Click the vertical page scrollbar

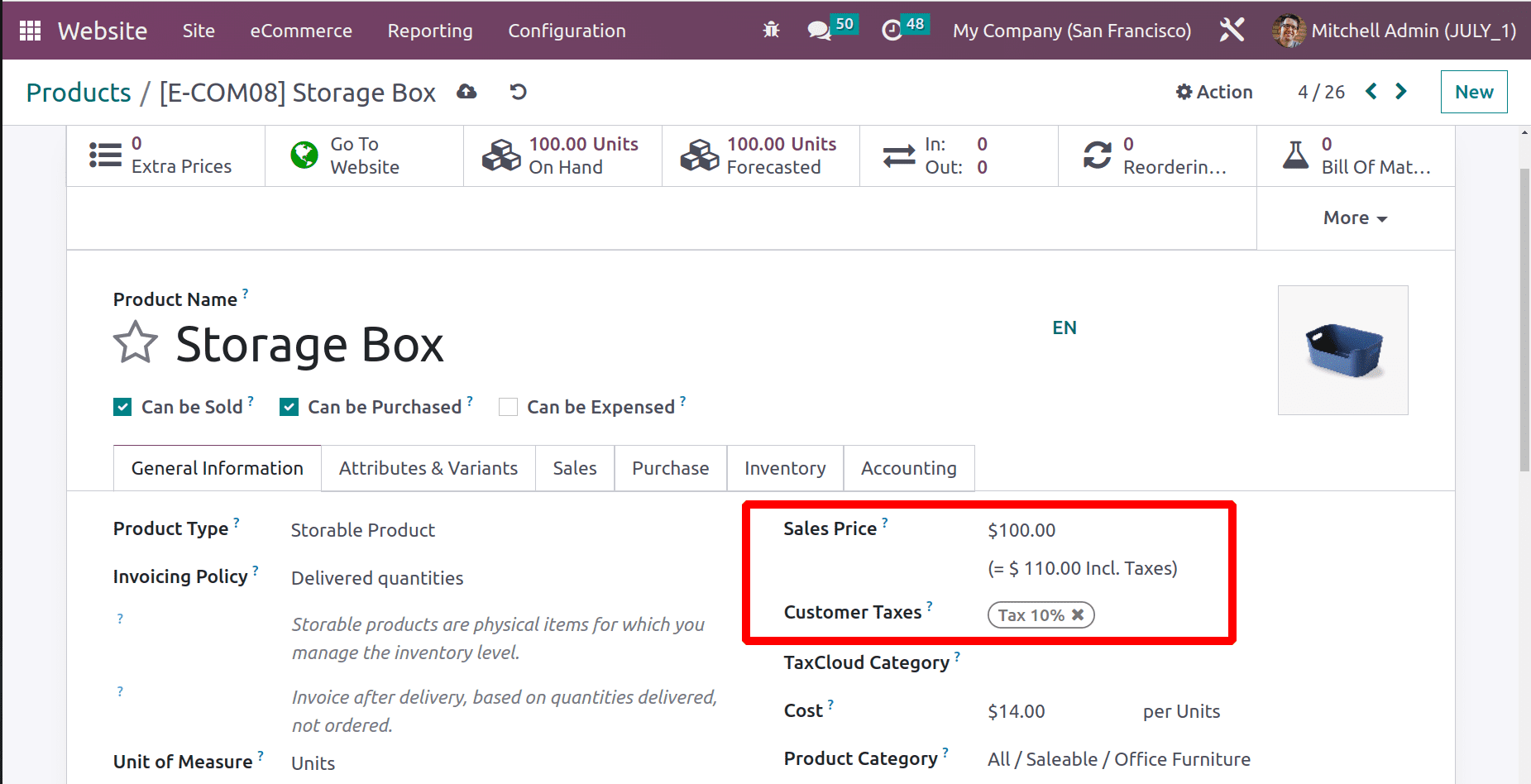pos(1524,319)
